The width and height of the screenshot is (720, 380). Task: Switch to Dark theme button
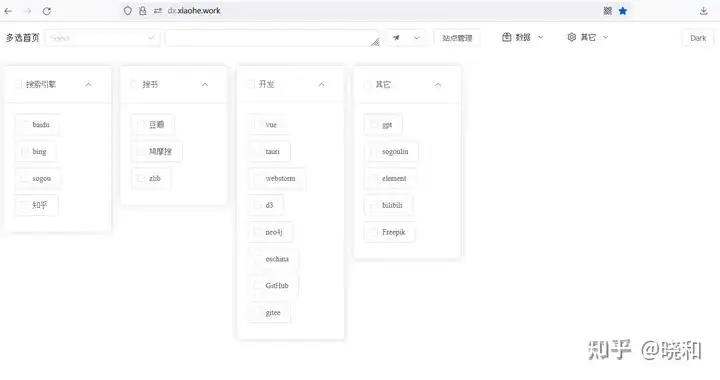[698, 38]
